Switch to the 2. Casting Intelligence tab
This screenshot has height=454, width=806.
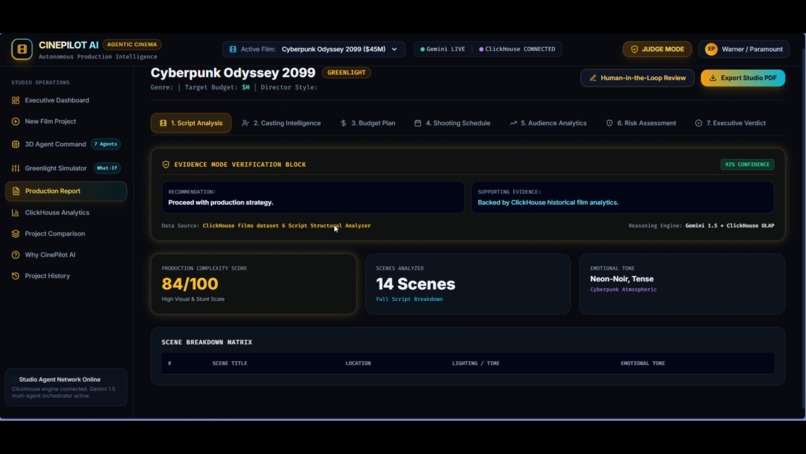[282, 123]
